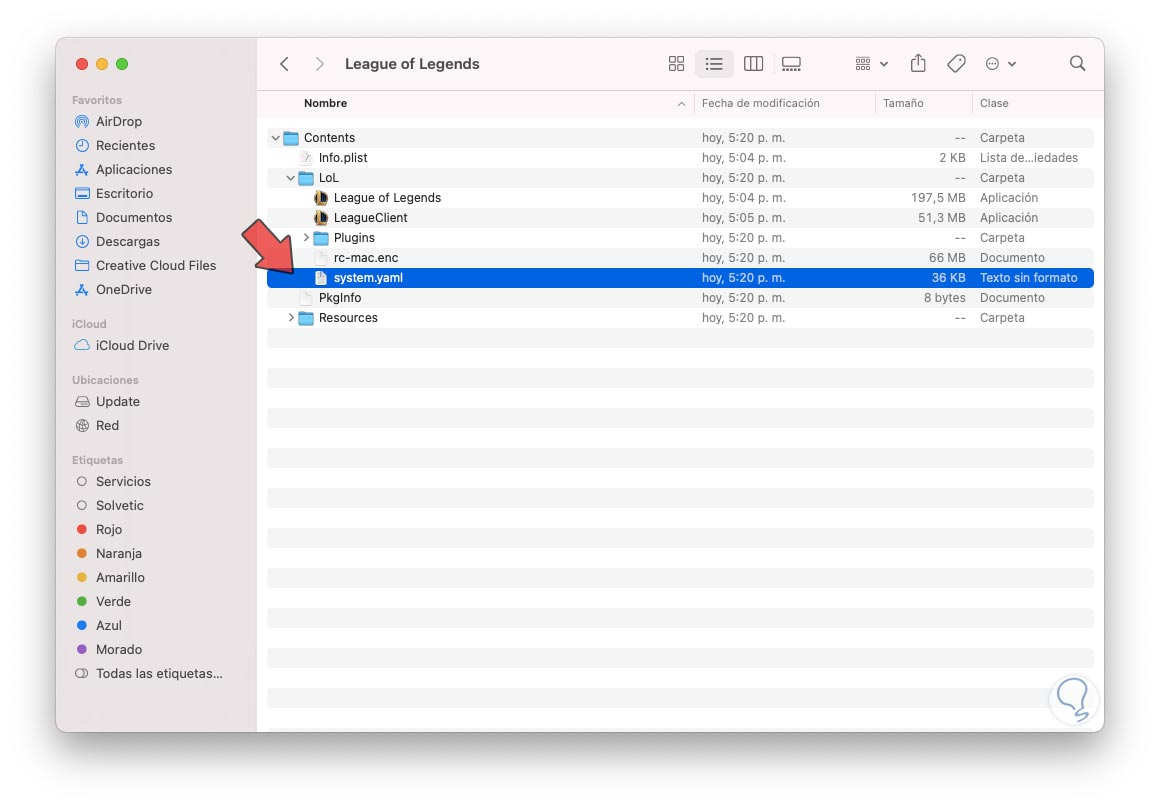Sort by the Nombre column header
Screen dimensions: 1160x806
(x=326, y=104)
